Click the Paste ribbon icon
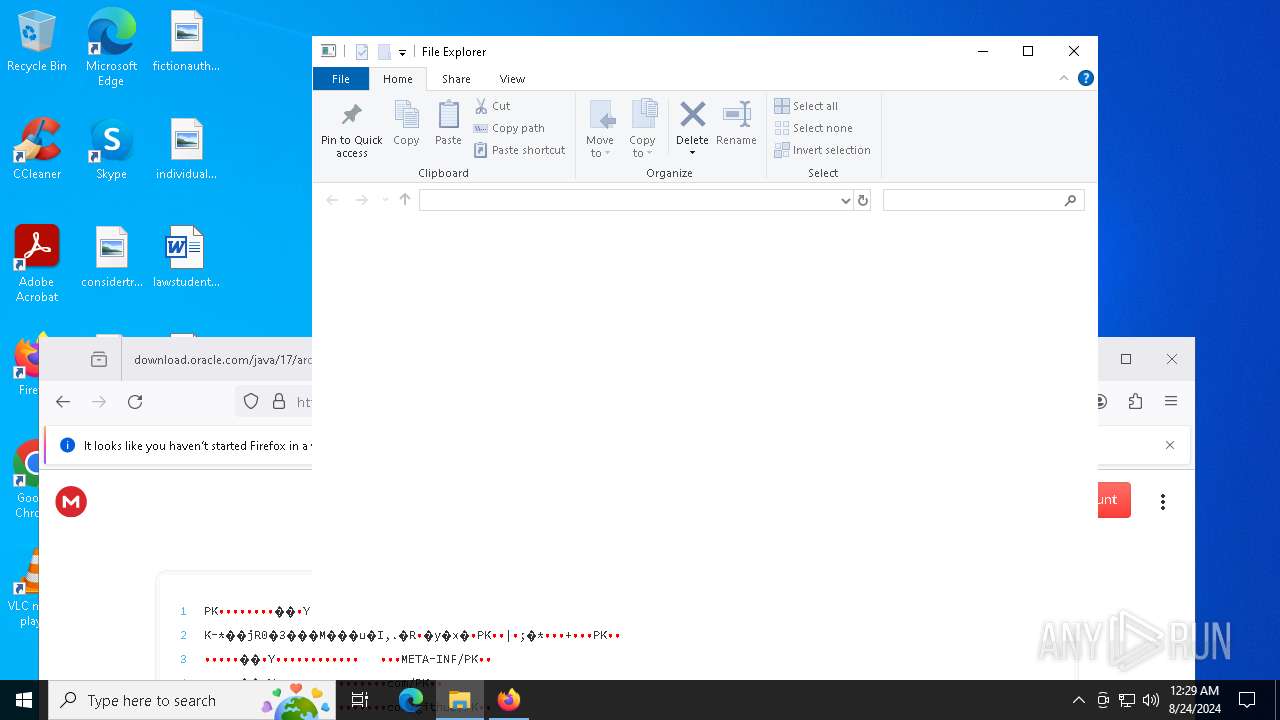The image size is (1280, 720). 448,124
